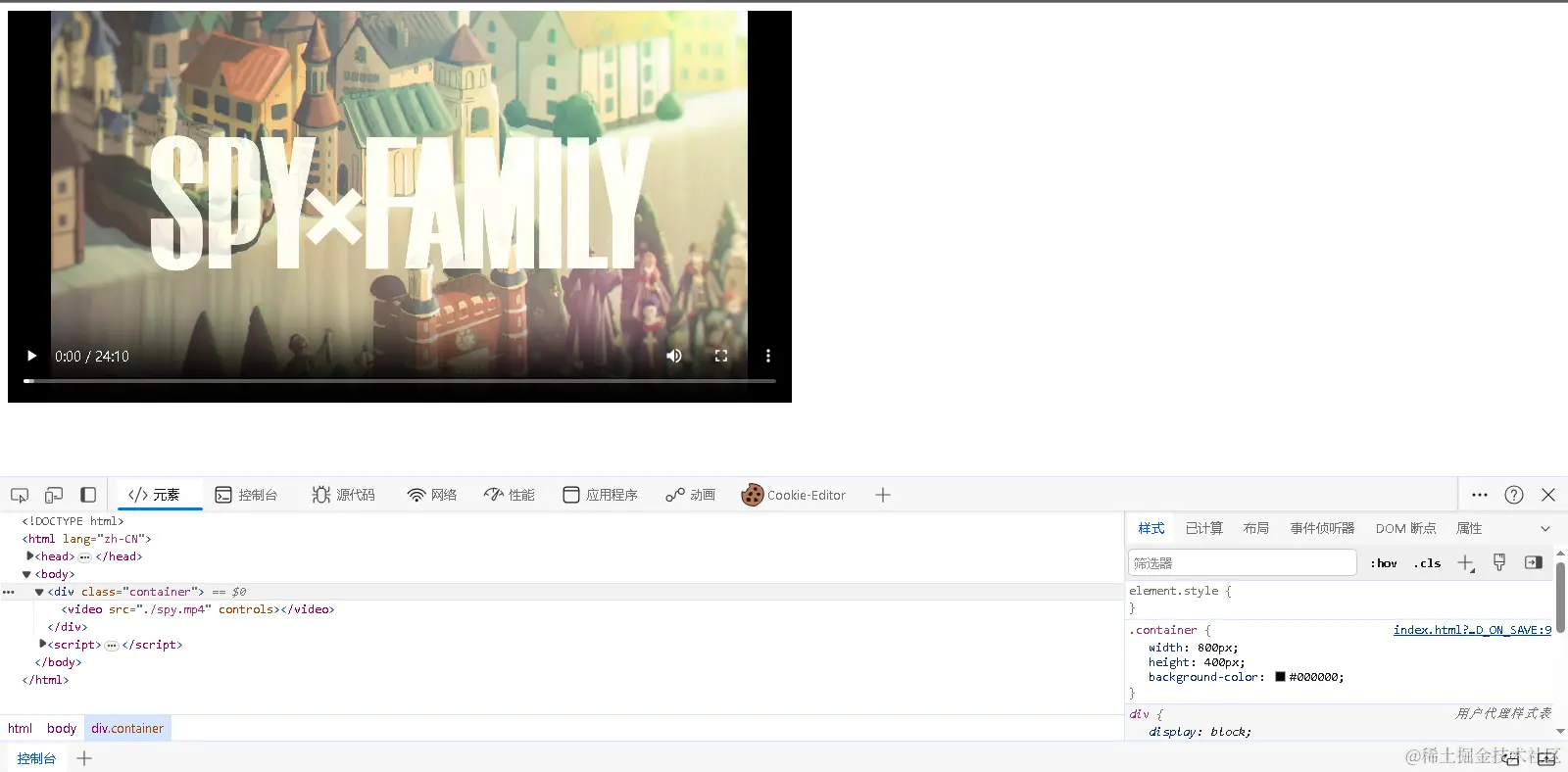Screen dimensions: 1568x772
Task: Open the Cookie-Editor tab
Action: [794, 495]
